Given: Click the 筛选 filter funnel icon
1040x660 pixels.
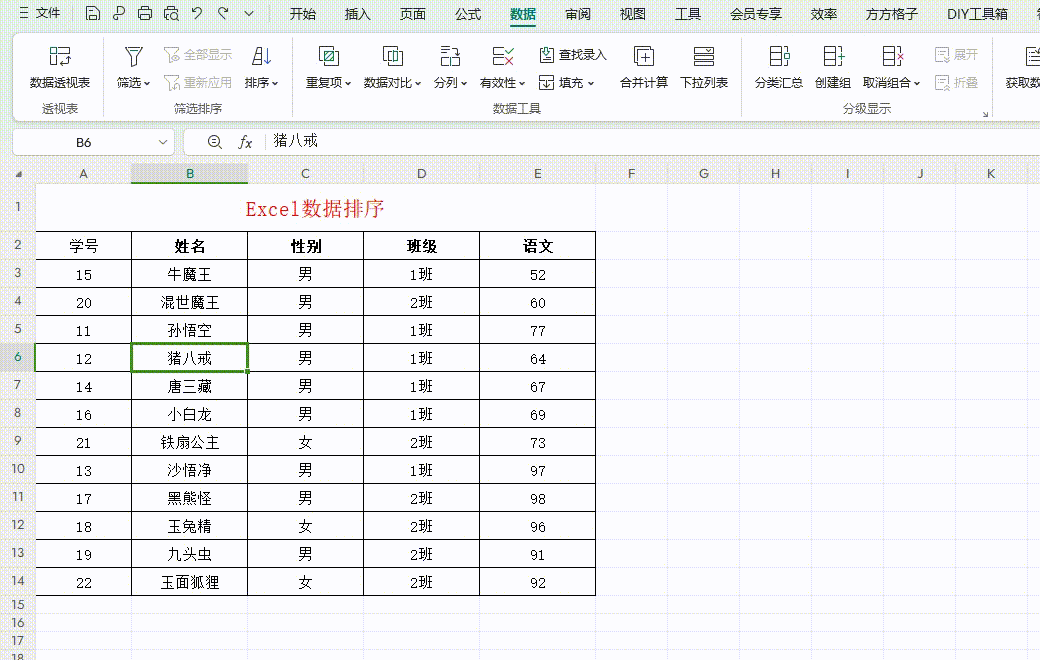Looking at the screenshot, I should pyautogui.click(x=133, y=57).
